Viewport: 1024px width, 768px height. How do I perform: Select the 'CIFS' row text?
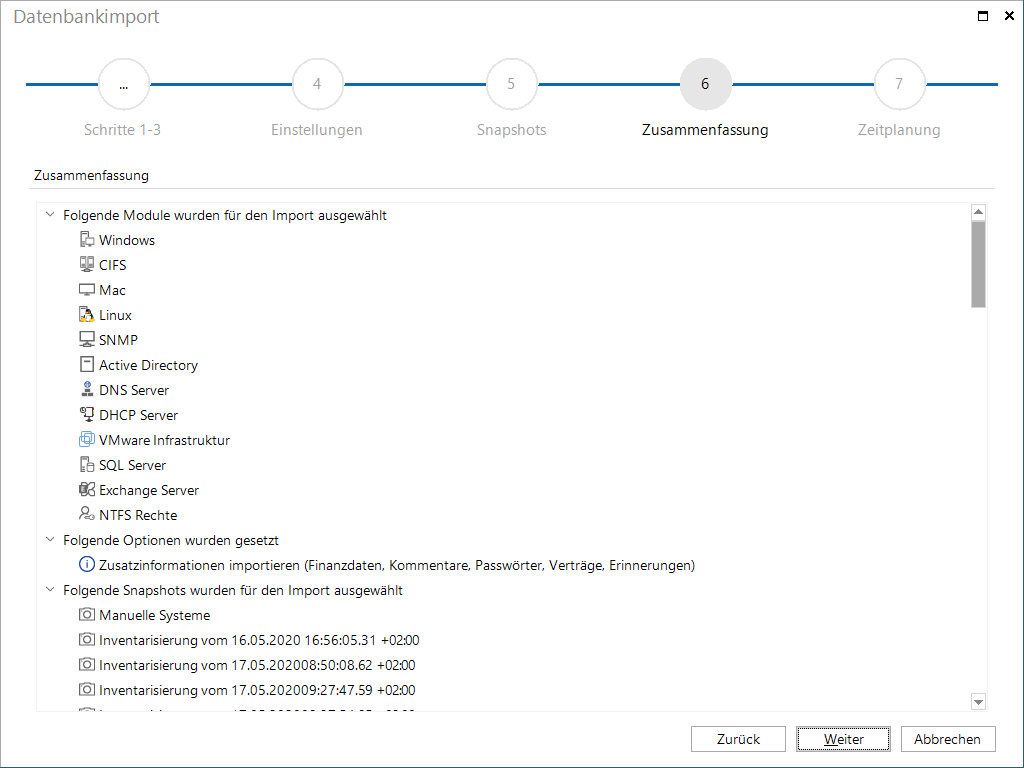pyautogui.click(x=112, y=265)
